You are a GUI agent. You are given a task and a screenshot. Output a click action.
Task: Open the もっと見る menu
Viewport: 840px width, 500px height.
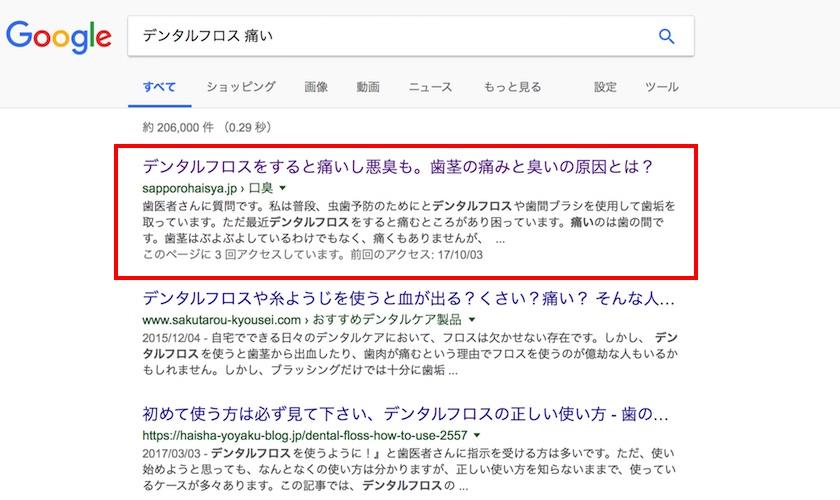coord(513,87)
